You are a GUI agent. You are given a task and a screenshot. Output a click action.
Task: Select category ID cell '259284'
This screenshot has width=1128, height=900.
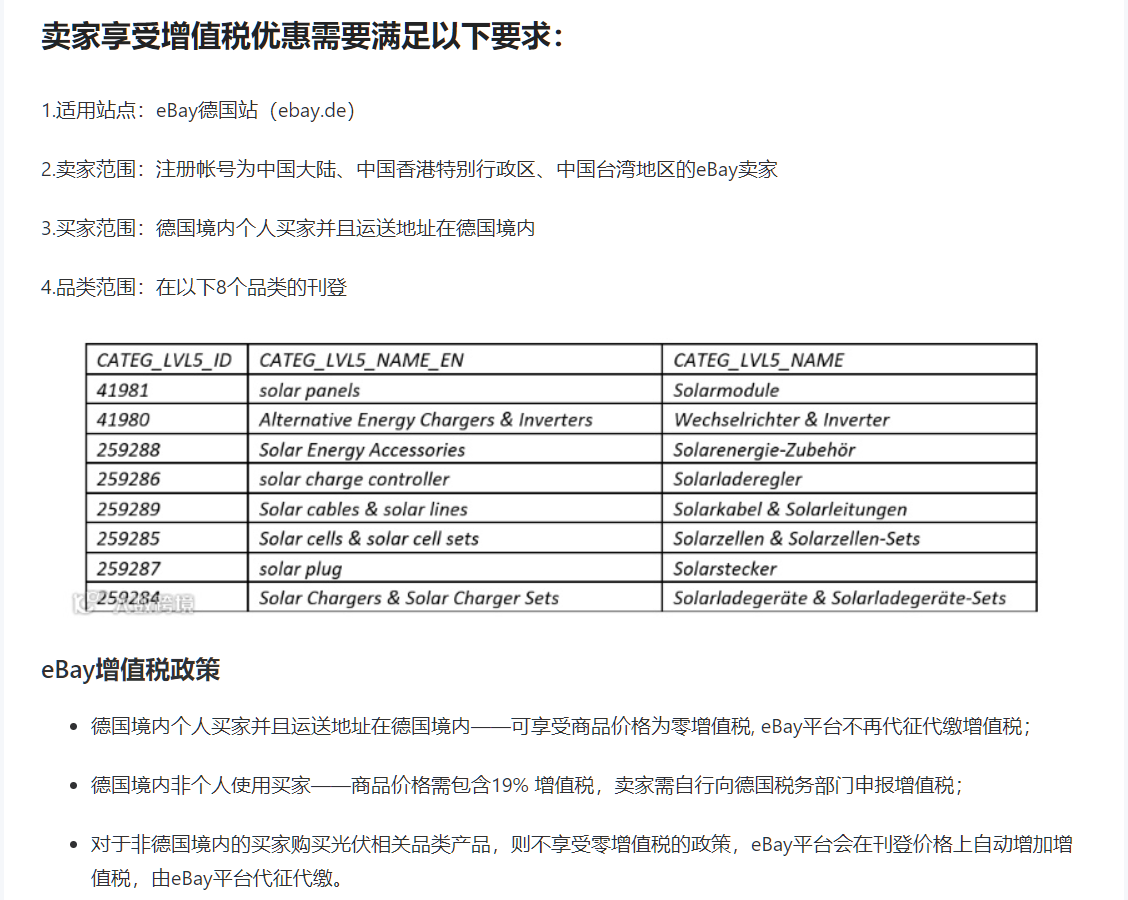[166, 598]
